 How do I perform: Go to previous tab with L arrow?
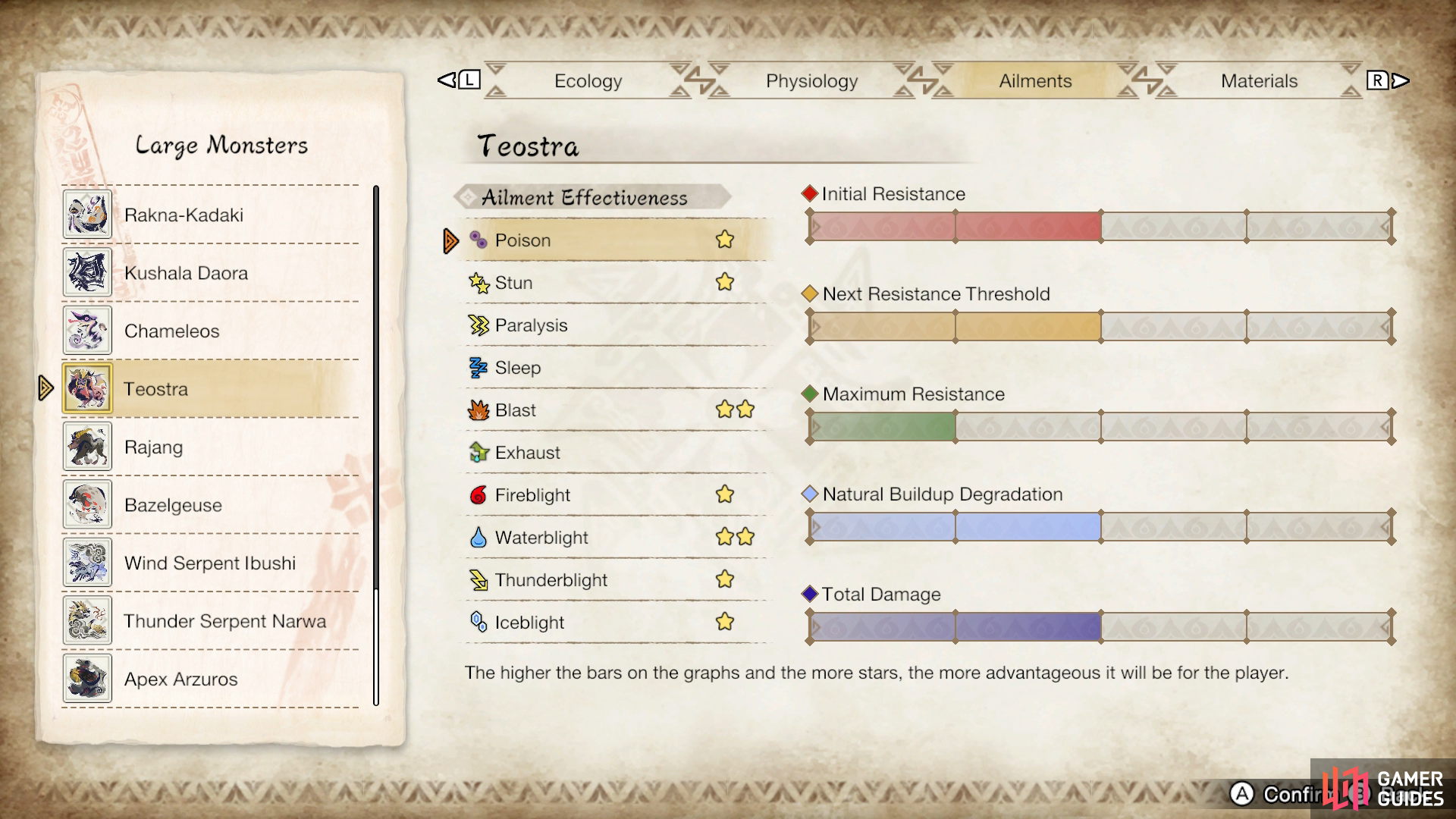coord(459,80)
